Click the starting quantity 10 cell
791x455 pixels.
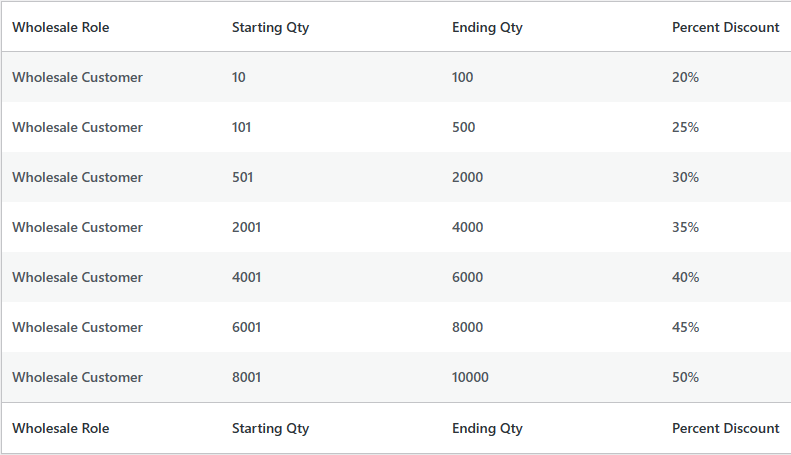pyautogui.click(x=239, y=77)
